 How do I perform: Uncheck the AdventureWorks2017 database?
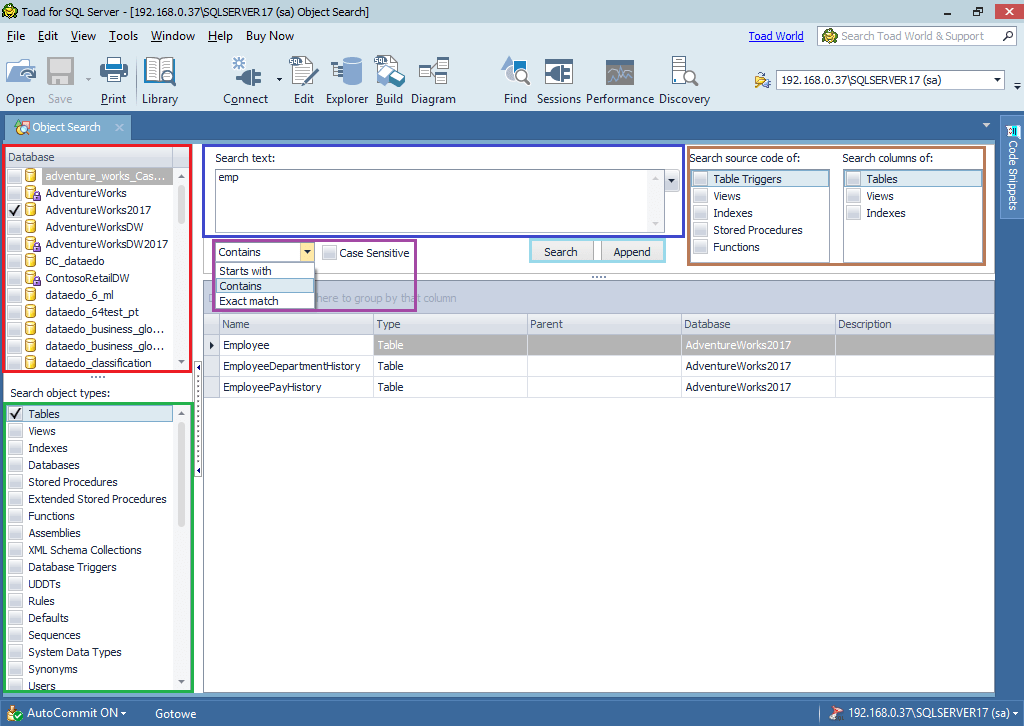tap(13, 210)
